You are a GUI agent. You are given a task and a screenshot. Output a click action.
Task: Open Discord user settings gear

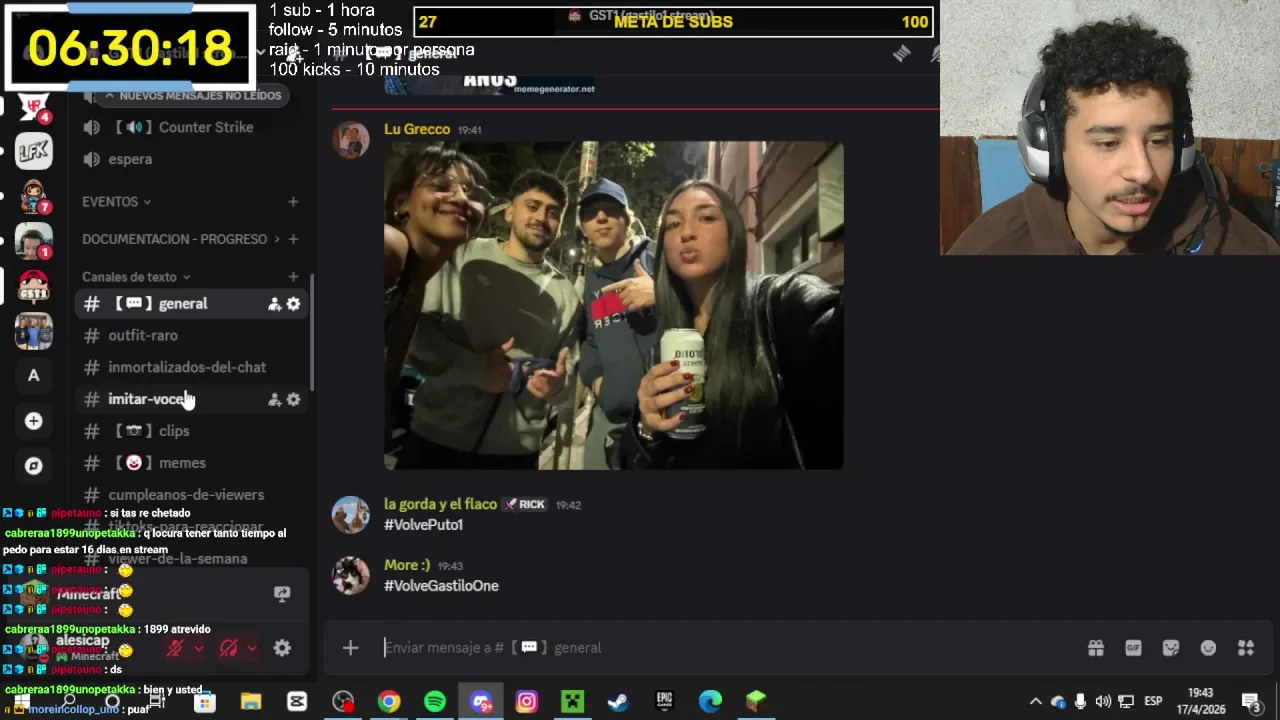point(282,648)
